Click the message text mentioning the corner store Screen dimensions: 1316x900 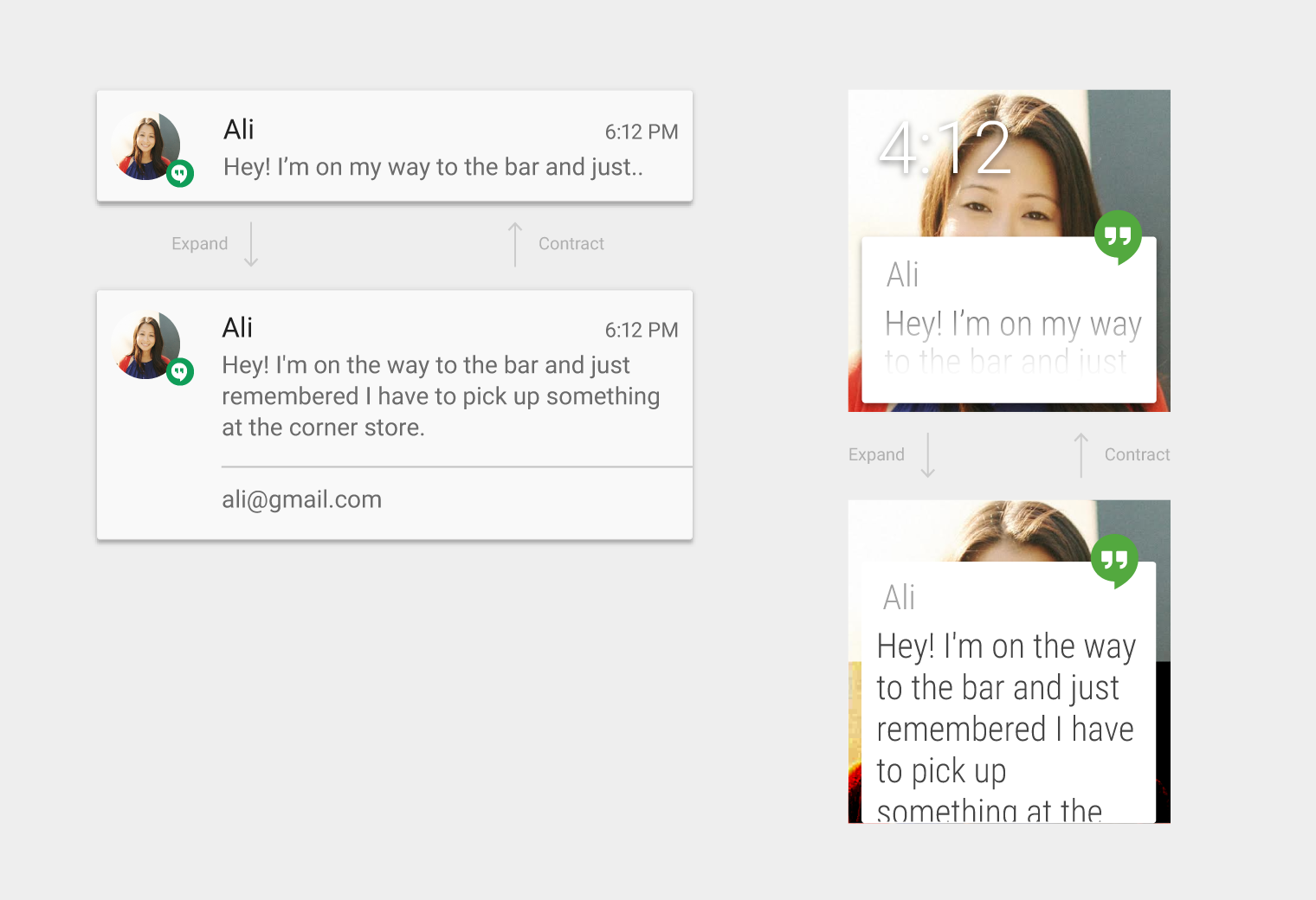pos(440,396)
